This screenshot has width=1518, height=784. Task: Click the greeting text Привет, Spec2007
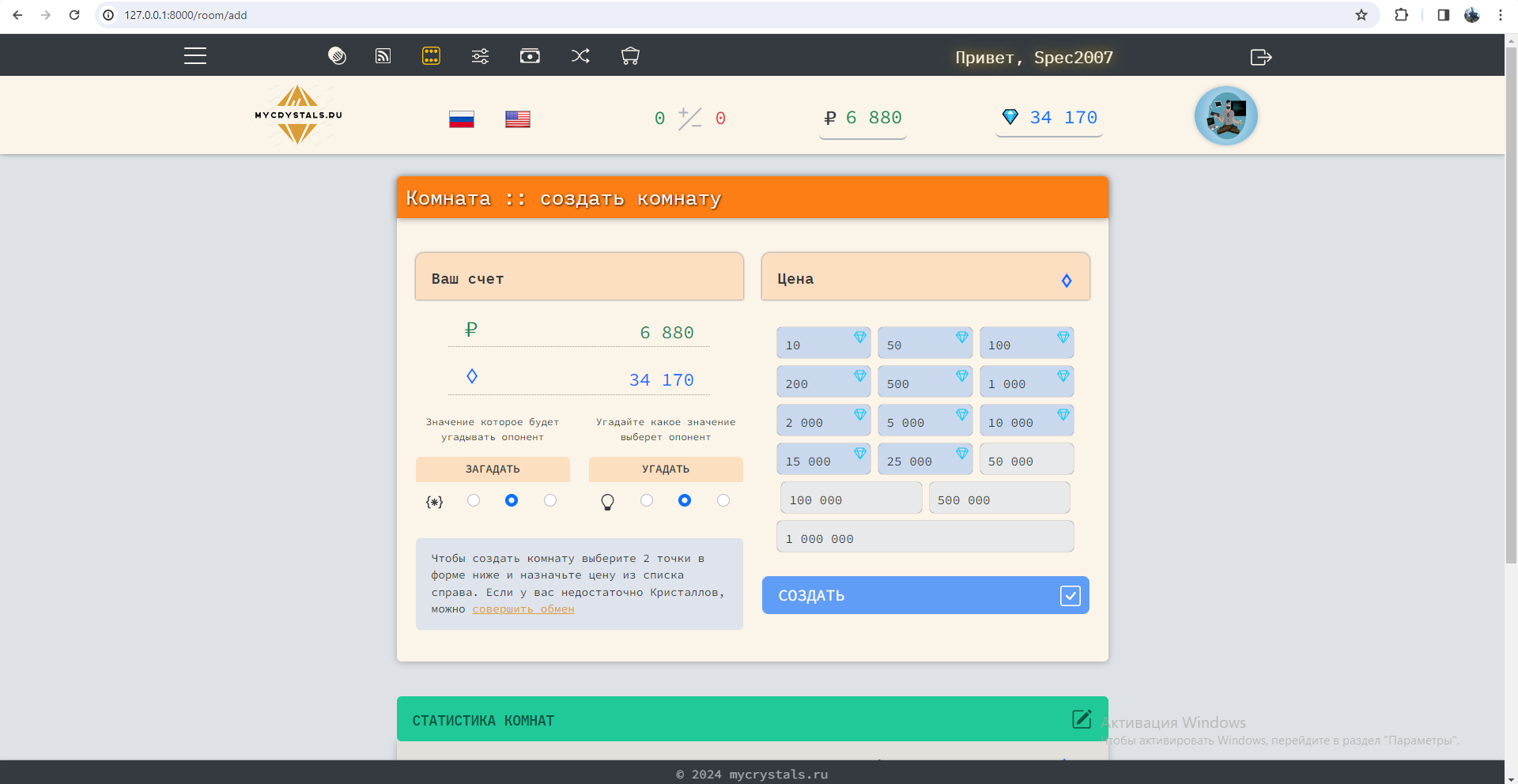(x=1034, y=57)
